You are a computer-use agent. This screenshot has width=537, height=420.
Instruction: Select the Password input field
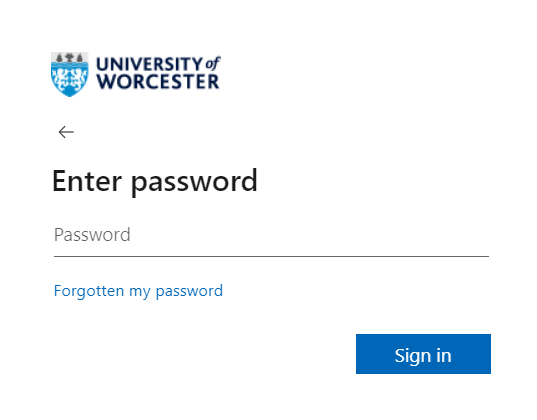(x=271, y=235)
